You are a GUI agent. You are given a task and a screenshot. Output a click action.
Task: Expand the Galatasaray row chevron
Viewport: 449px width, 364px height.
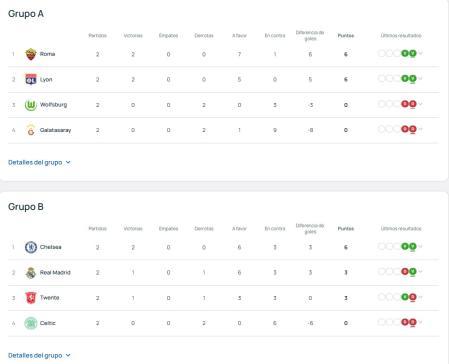click(x=420, y=129)
